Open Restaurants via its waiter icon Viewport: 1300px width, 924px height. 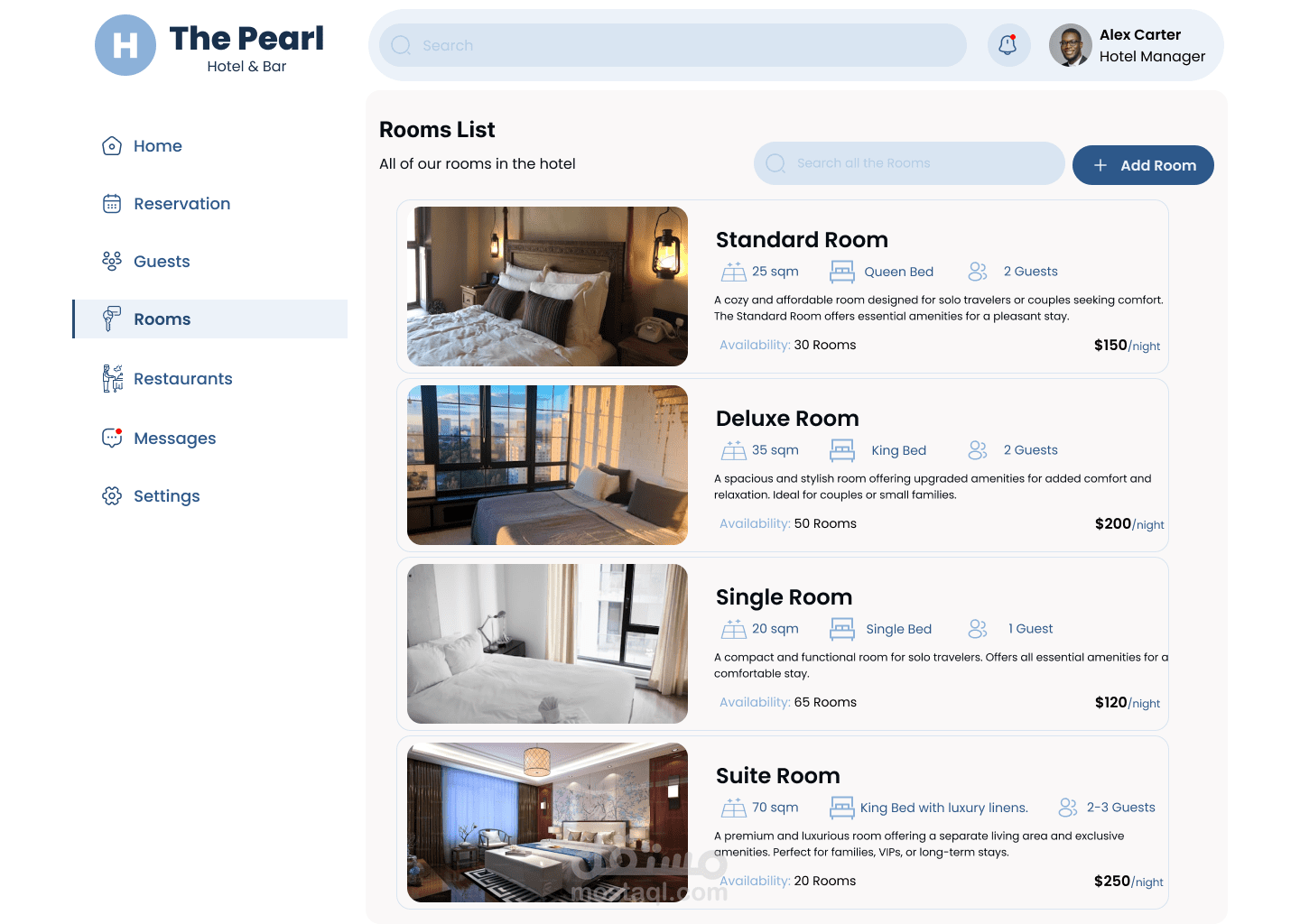[113, 379]
